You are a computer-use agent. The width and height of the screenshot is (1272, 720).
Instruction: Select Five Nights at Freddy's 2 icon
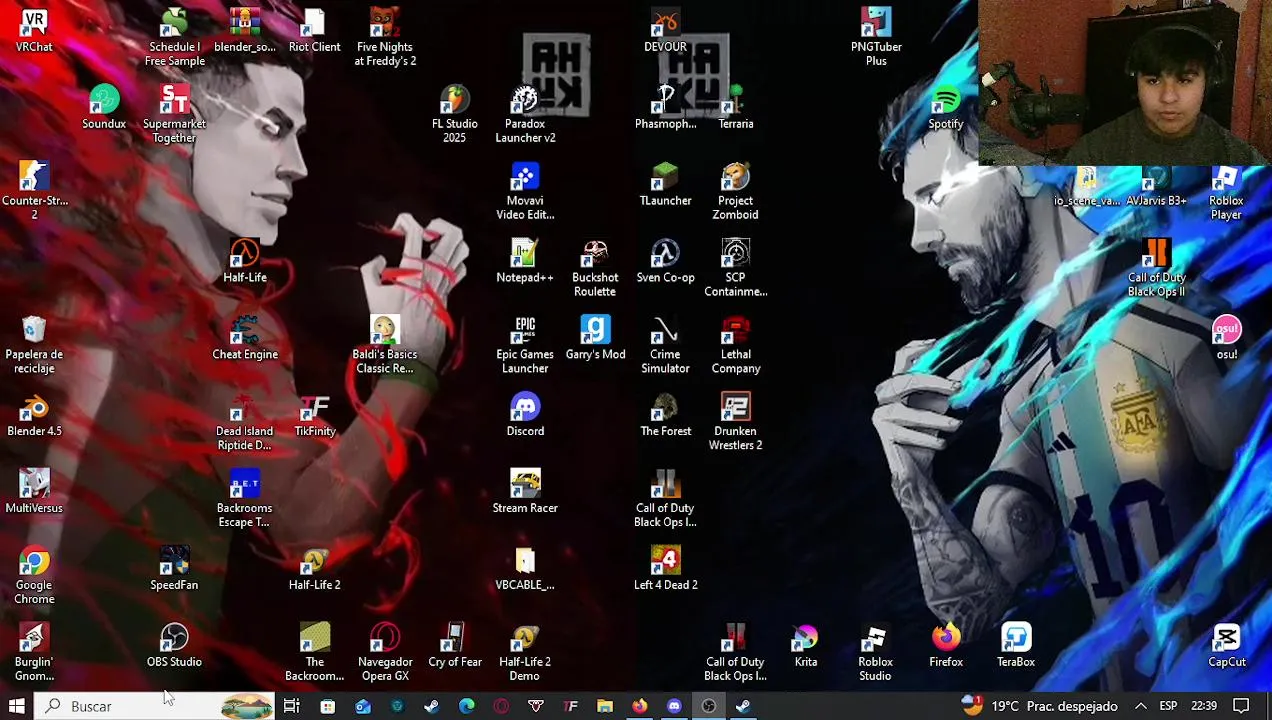click(x=385, y=38)
